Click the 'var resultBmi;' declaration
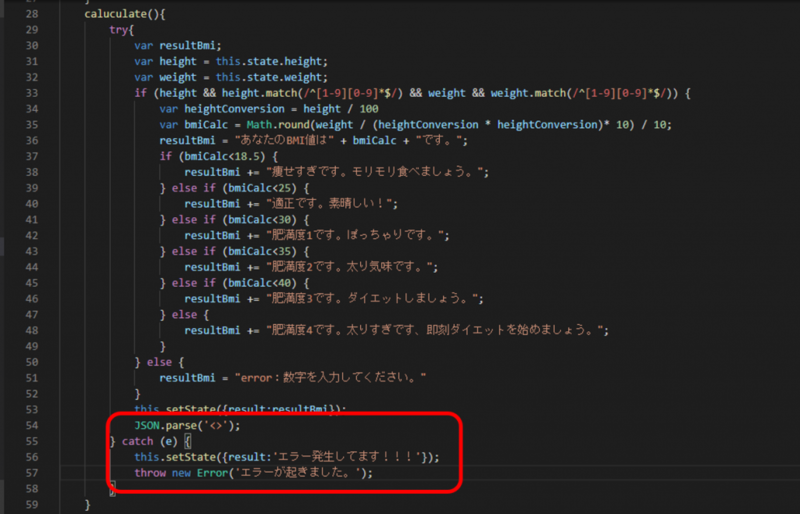 coord(178,46)
